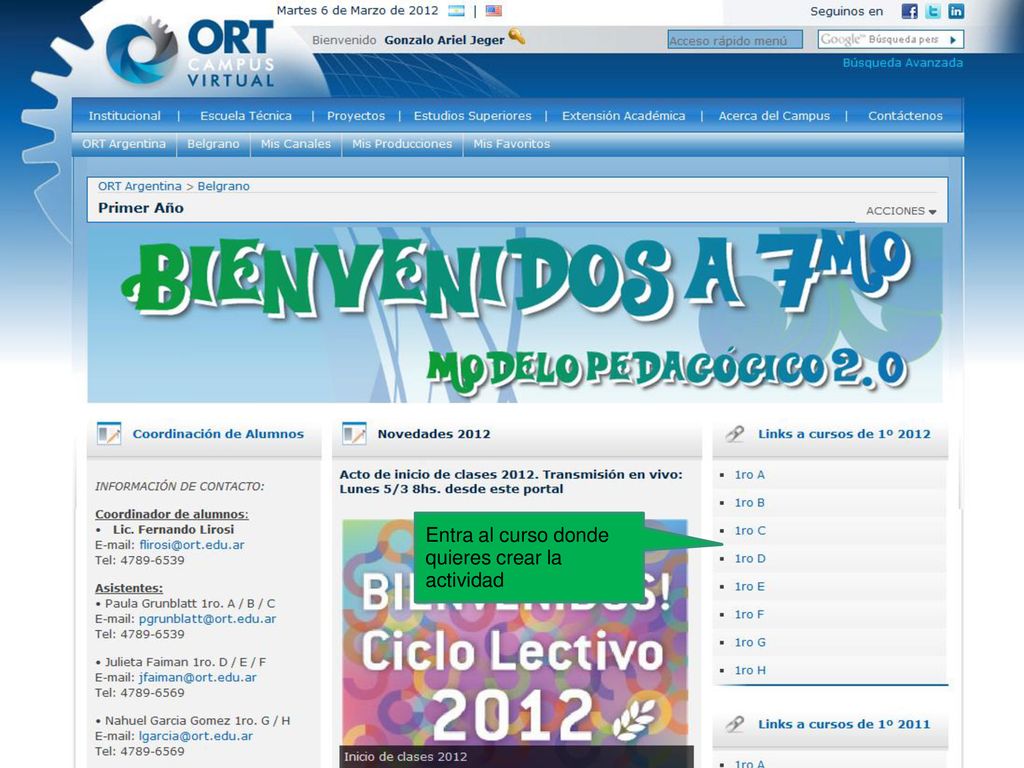The width and height of the screenshot is (1024, 768).
Task: Open the Proyectos menu
Action: click(356, 116)
